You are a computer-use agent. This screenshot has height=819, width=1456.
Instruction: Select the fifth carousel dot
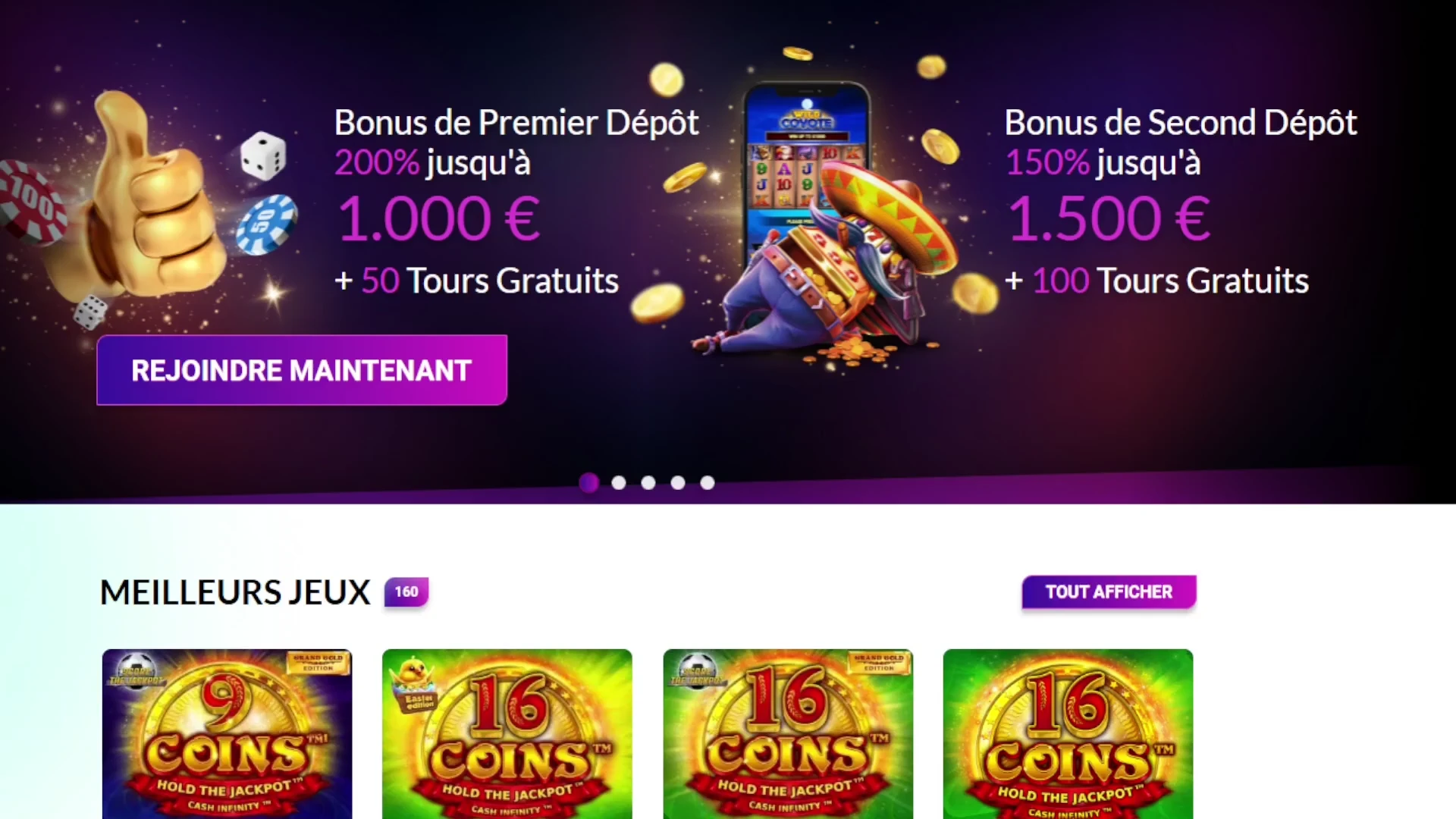coord(708,482)
